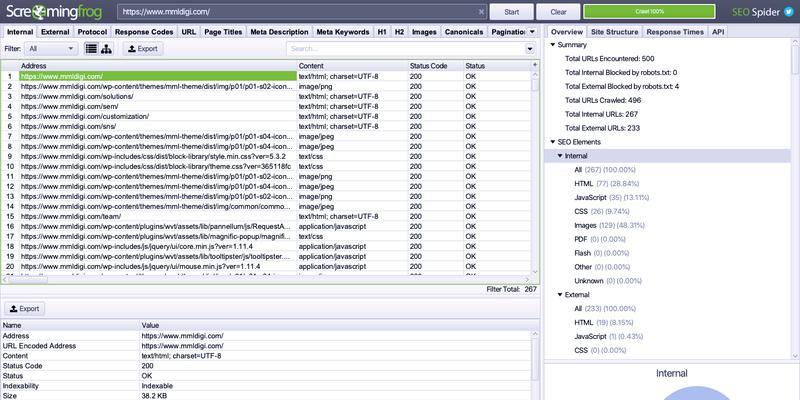Select Flash (0) under Internal

point(602,253)
